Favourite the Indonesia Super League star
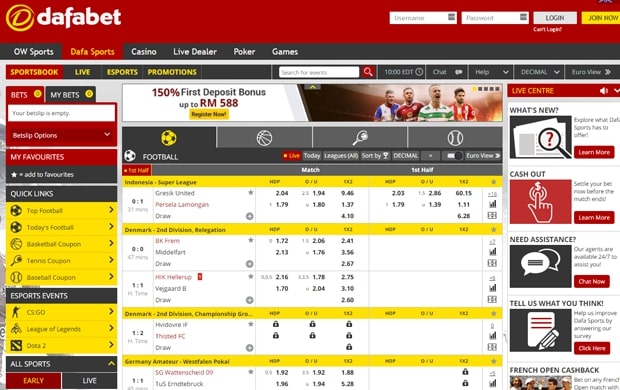The height and width of the screenshot is (390, 620). tap(493, 182)
